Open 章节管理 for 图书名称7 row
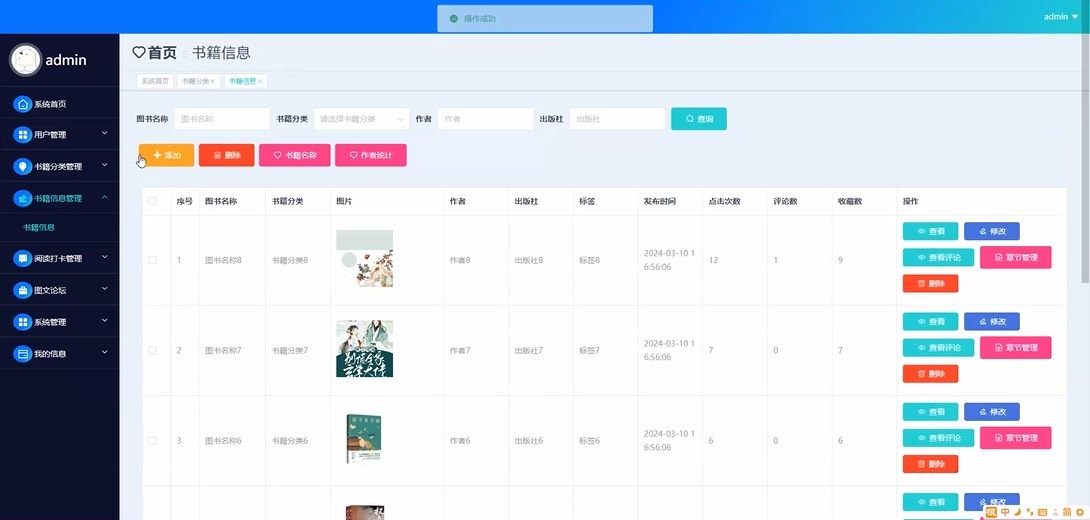 tap(1016, 348)
